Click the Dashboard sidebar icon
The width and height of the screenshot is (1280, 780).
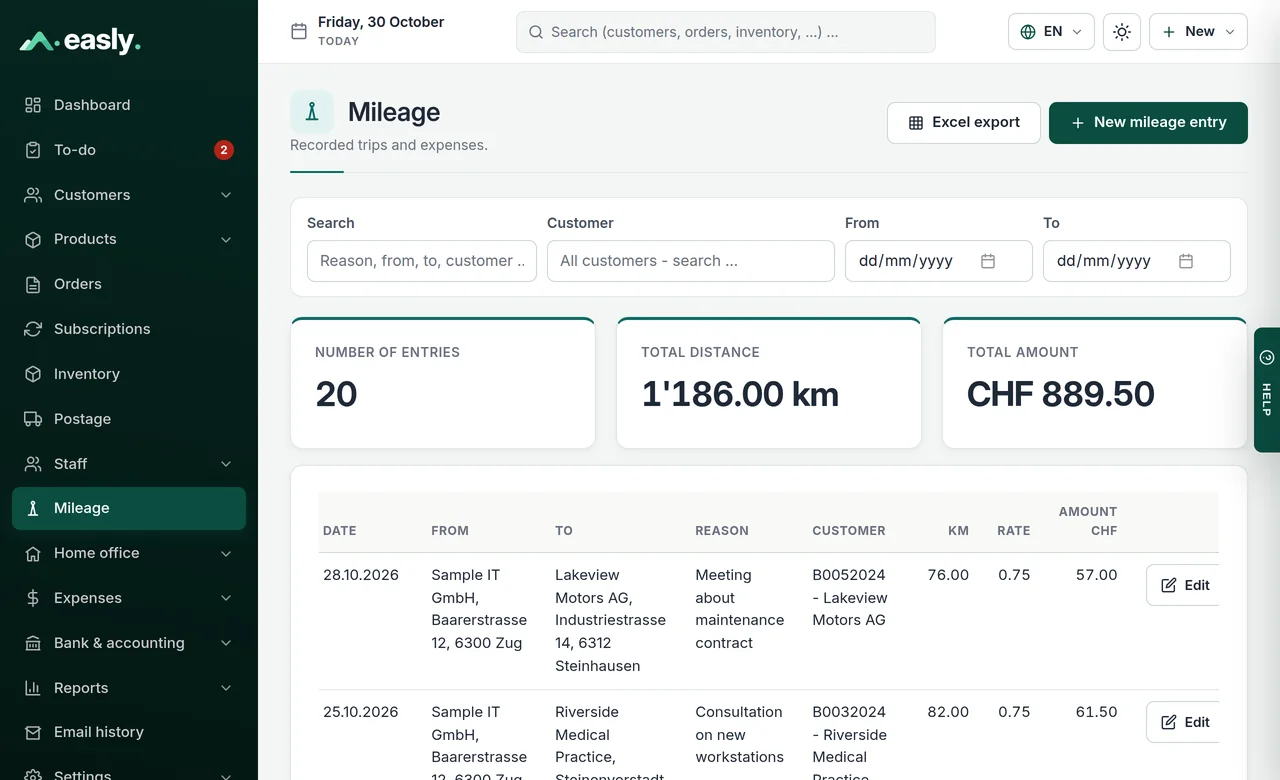coord(33,105)
